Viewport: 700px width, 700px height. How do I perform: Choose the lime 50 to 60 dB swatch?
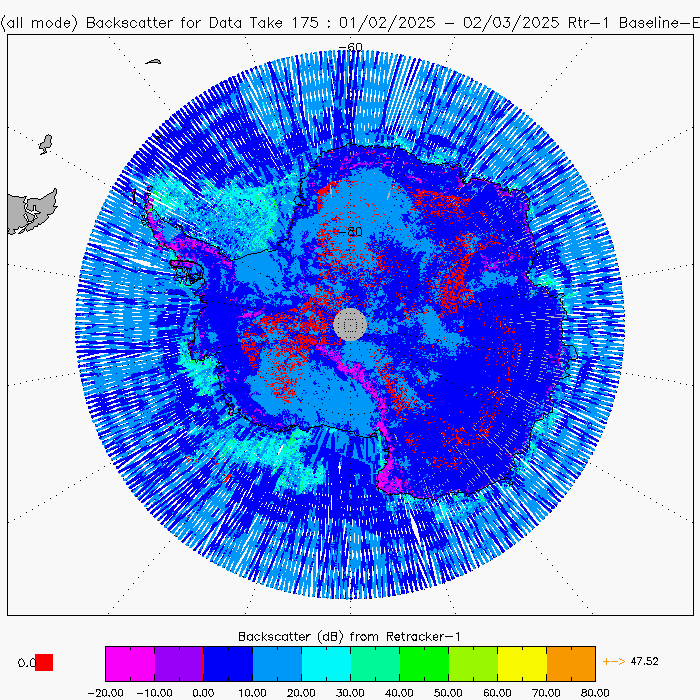(x=474, y=663)
